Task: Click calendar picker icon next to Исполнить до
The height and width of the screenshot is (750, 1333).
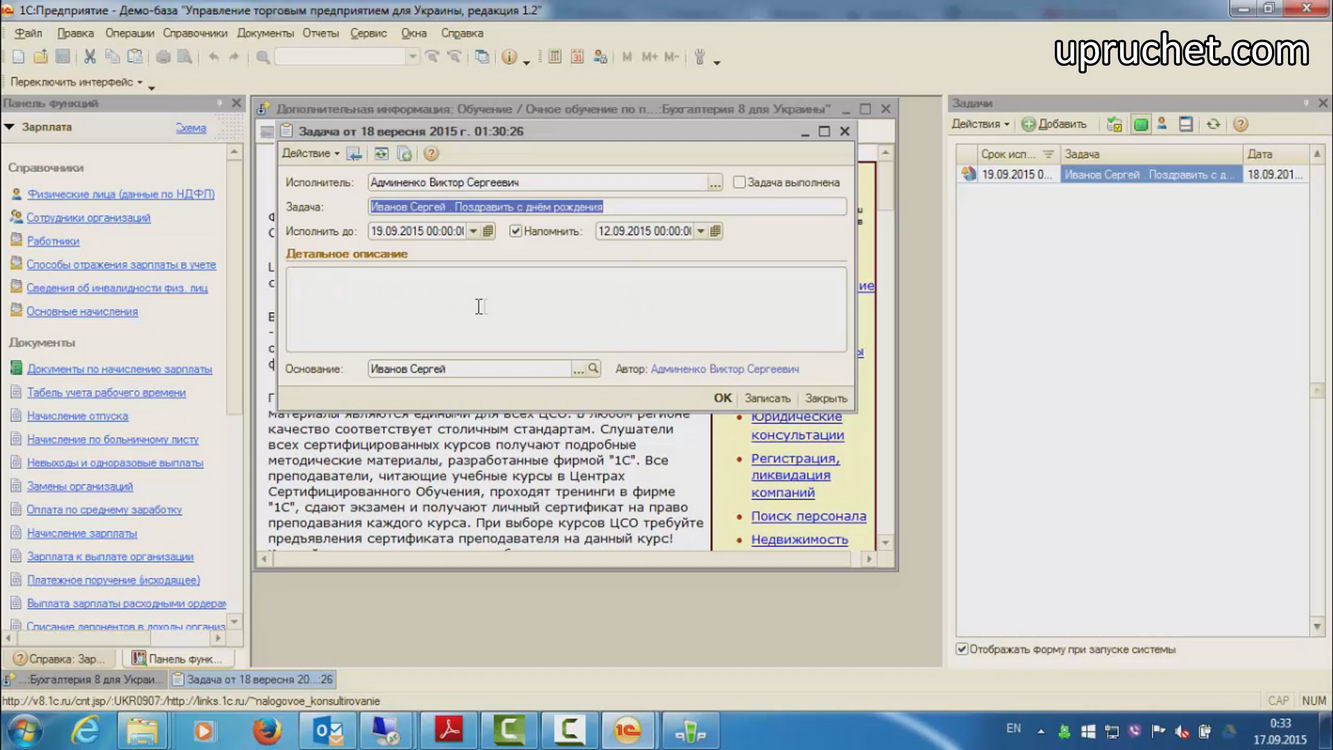Action: [488, 231]
